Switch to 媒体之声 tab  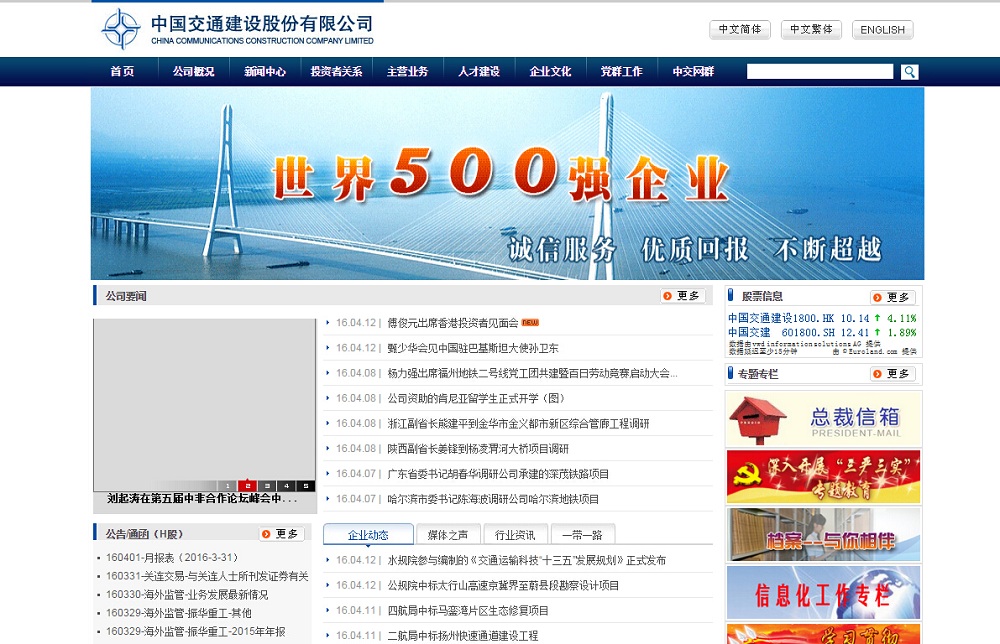[448, 534]
